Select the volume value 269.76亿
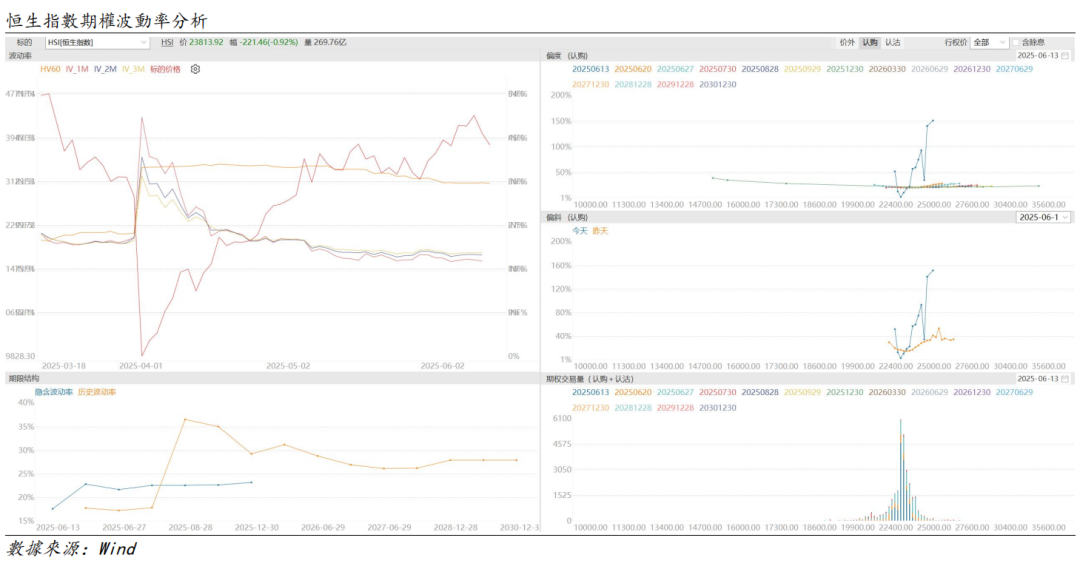 coord(330,42)
